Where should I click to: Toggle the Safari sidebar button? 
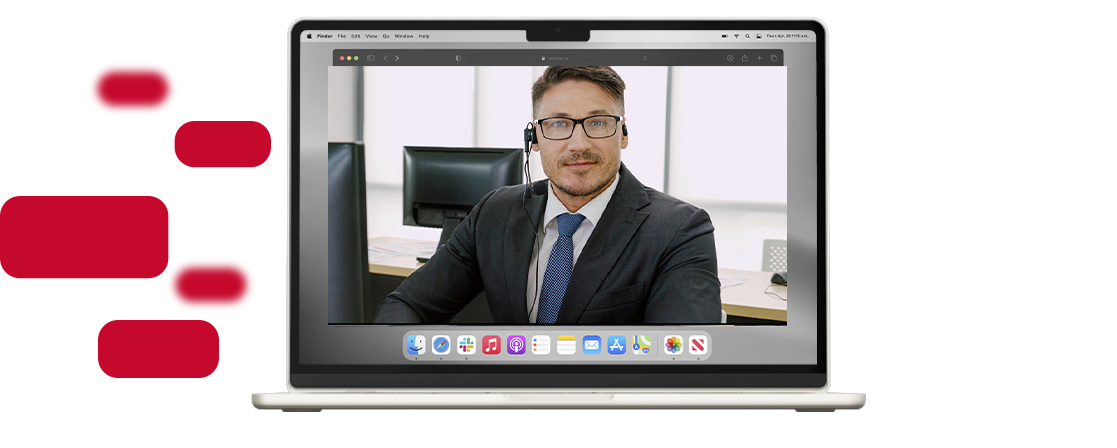(x=370, y=58)
